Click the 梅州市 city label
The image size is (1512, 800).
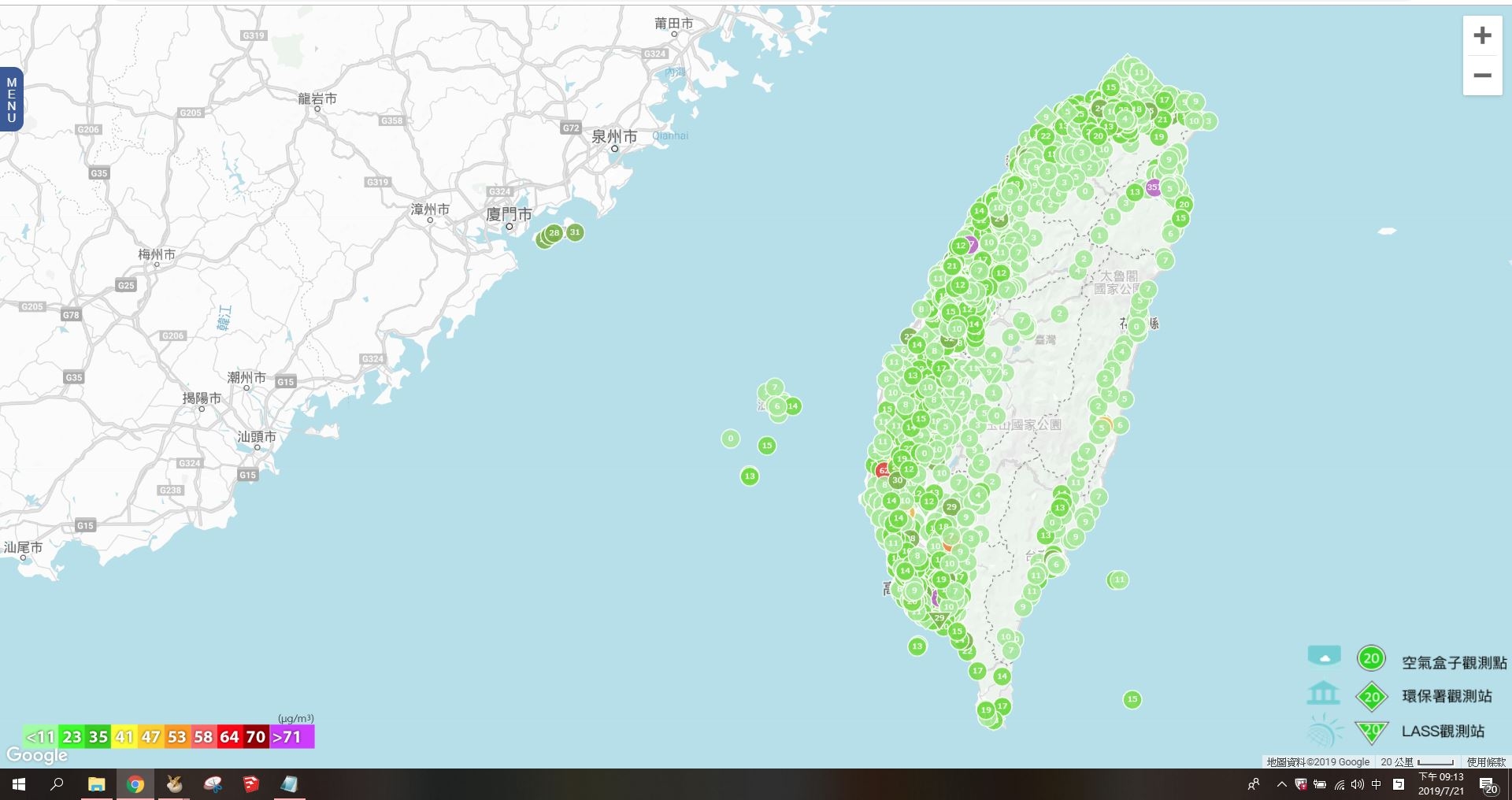coord(157,254)
